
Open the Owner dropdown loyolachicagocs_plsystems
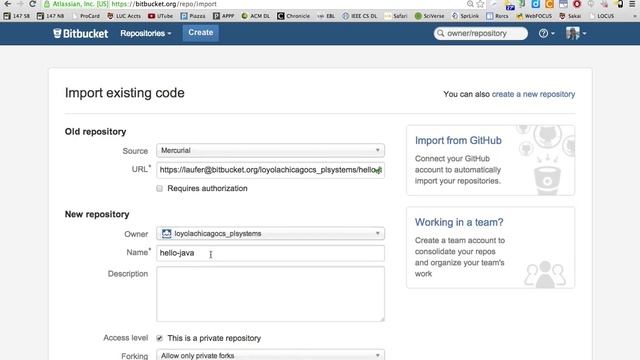[270, 233]
